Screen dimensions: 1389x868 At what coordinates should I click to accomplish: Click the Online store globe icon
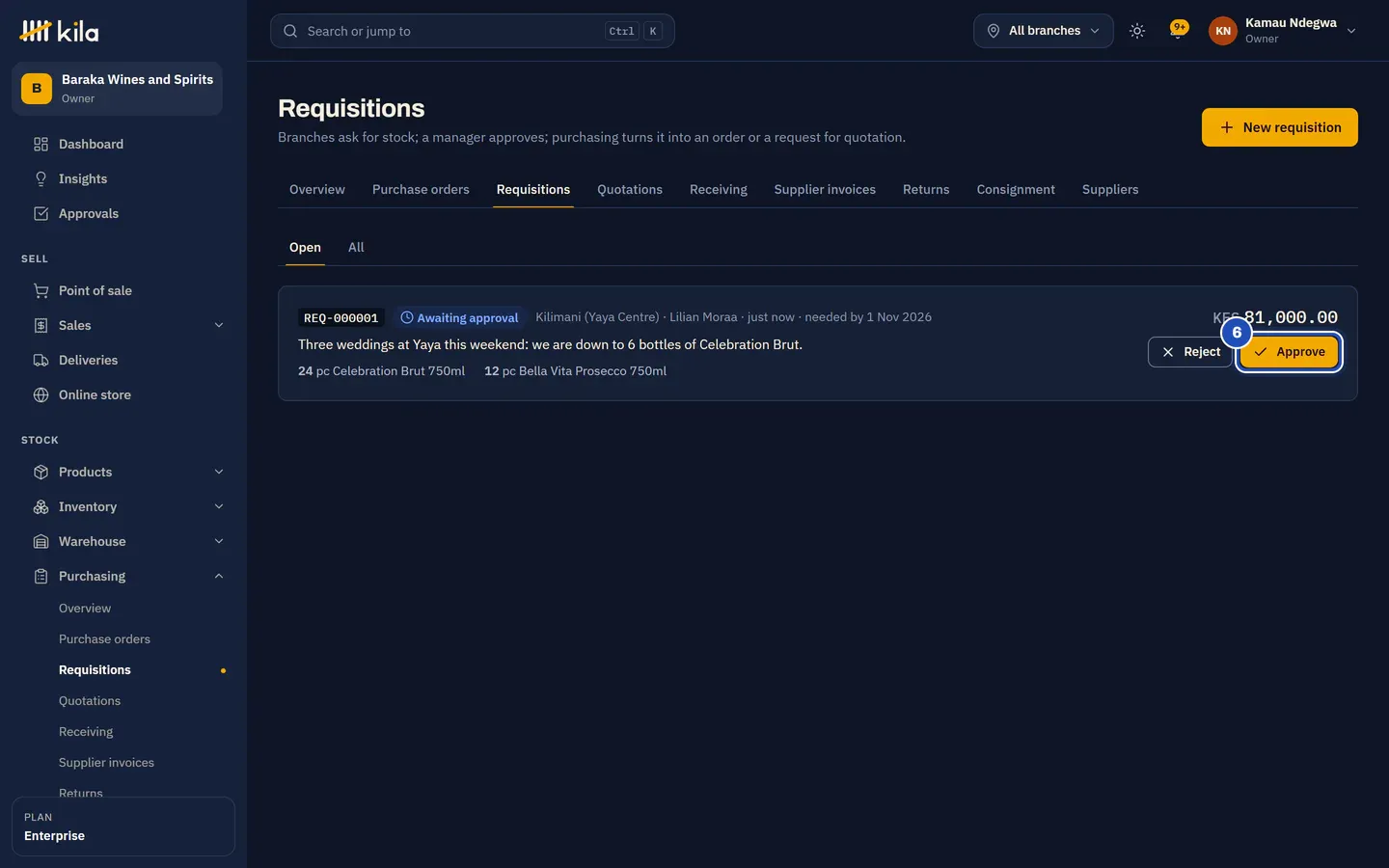41,394
